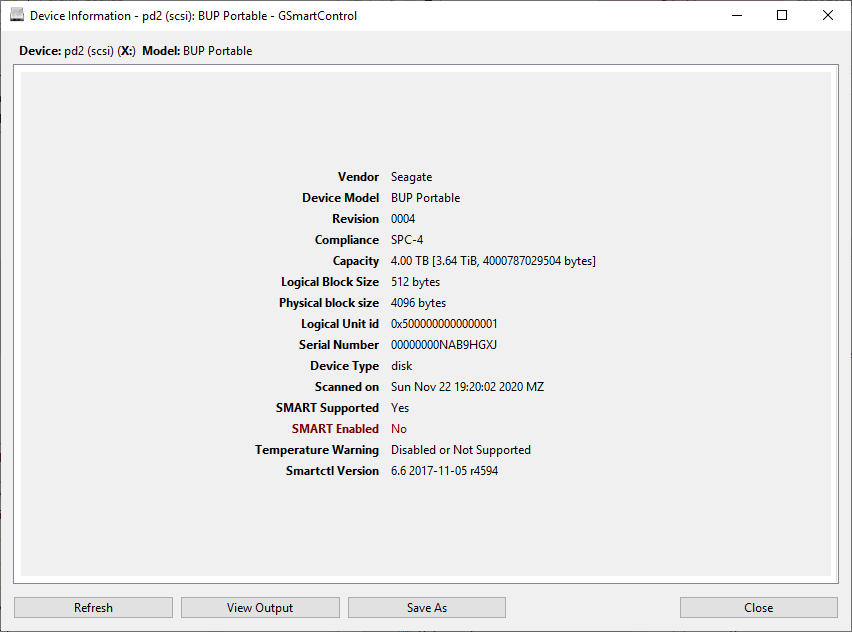Click the 'Physical block size' label
This screenshot has height=632, width=852.
coord(329,303)
